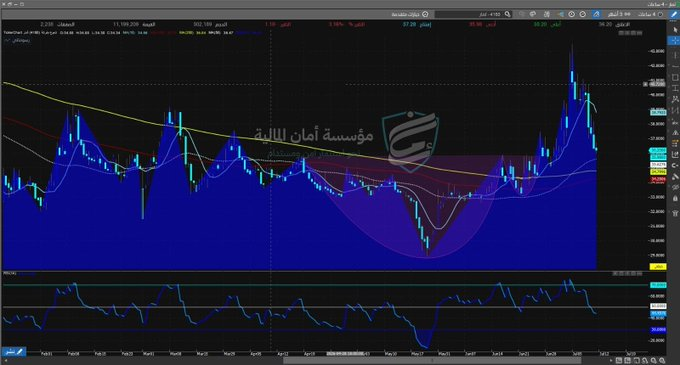The height and width of the screenshot is (365, 680).
Task: Click the horizontal scrollbar thumb under chart
Action: [432, 361]
